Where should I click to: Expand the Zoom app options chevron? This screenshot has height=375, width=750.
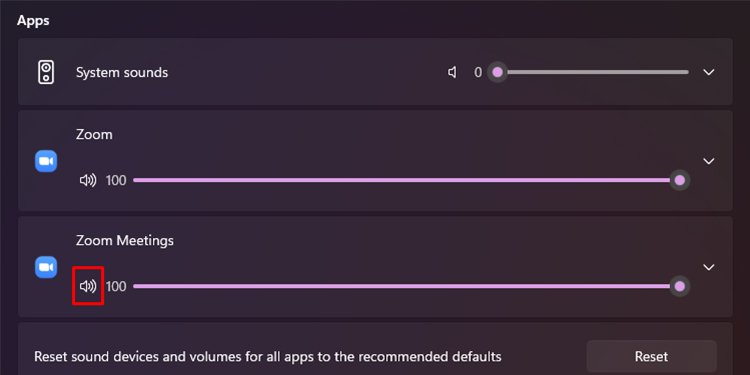(x=709, y=161)
